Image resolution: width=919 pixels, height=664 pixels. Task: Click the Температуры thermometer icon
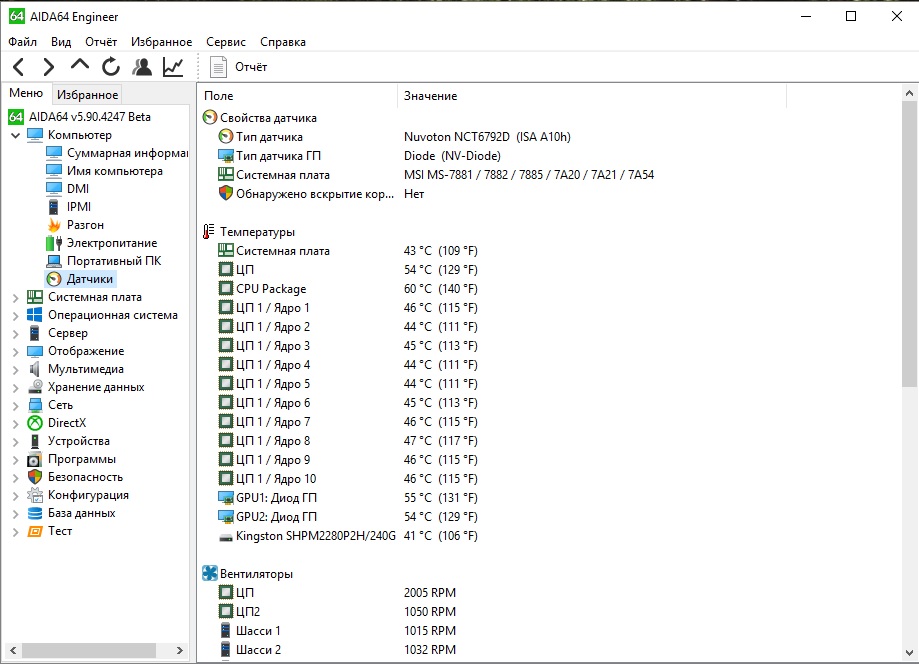click(208, 231)
